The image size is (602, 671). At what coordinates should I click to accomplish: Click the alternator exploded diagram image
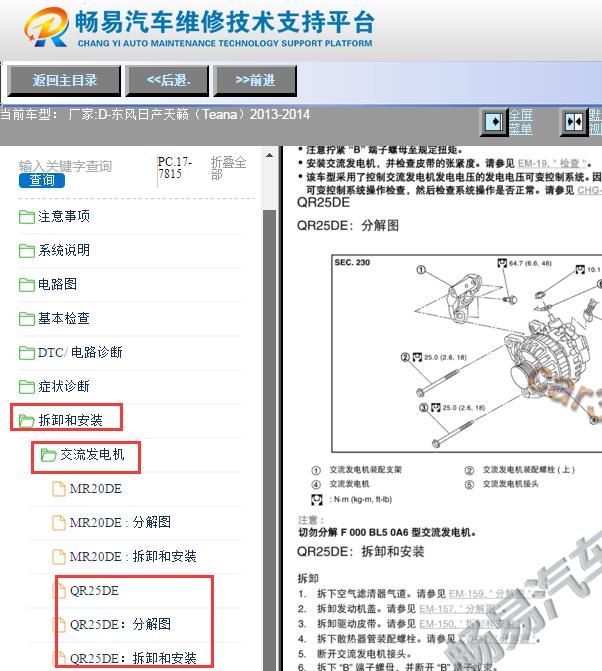[467, 353]
